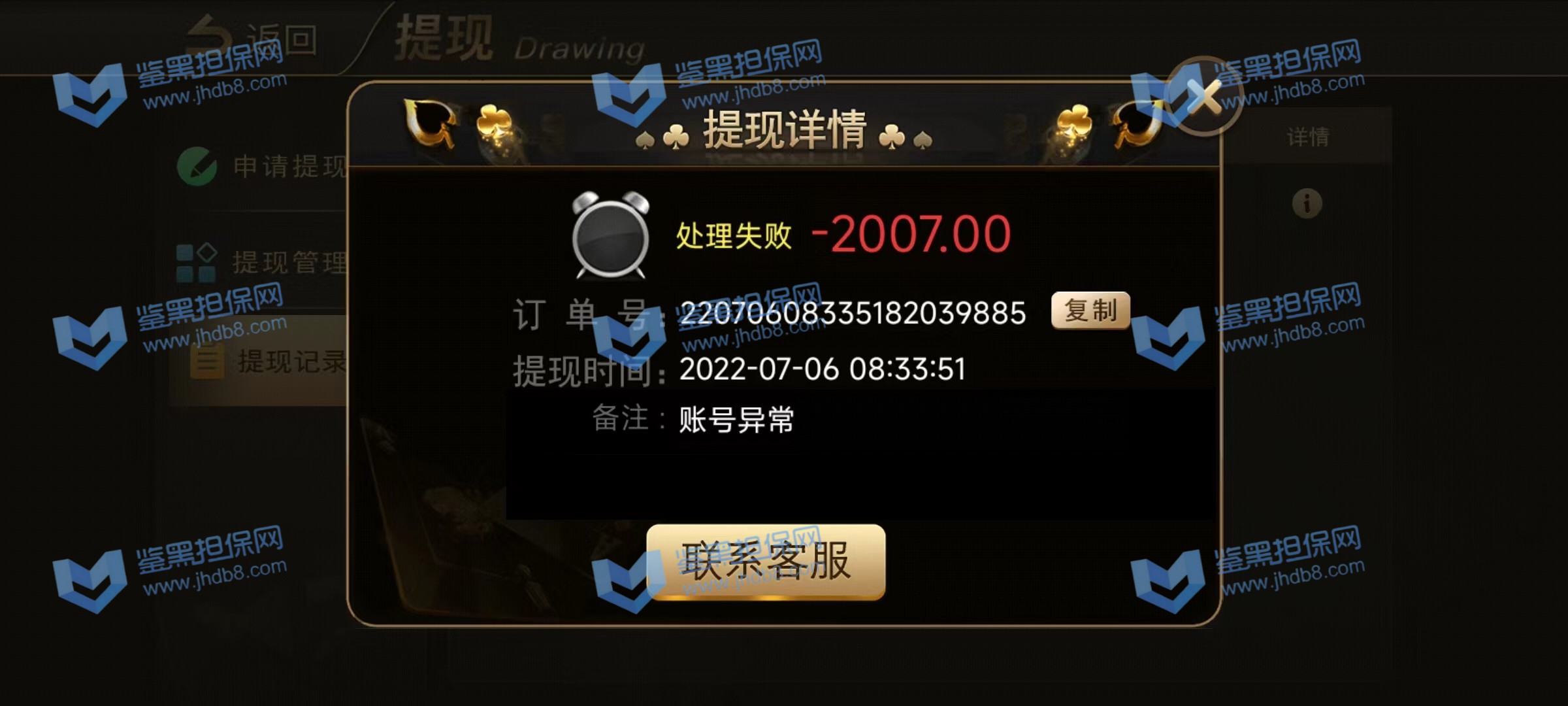This screenshot has height=706, width=1568.
Task: Click the golden club ornament right of title
Action: (1074, 124)
